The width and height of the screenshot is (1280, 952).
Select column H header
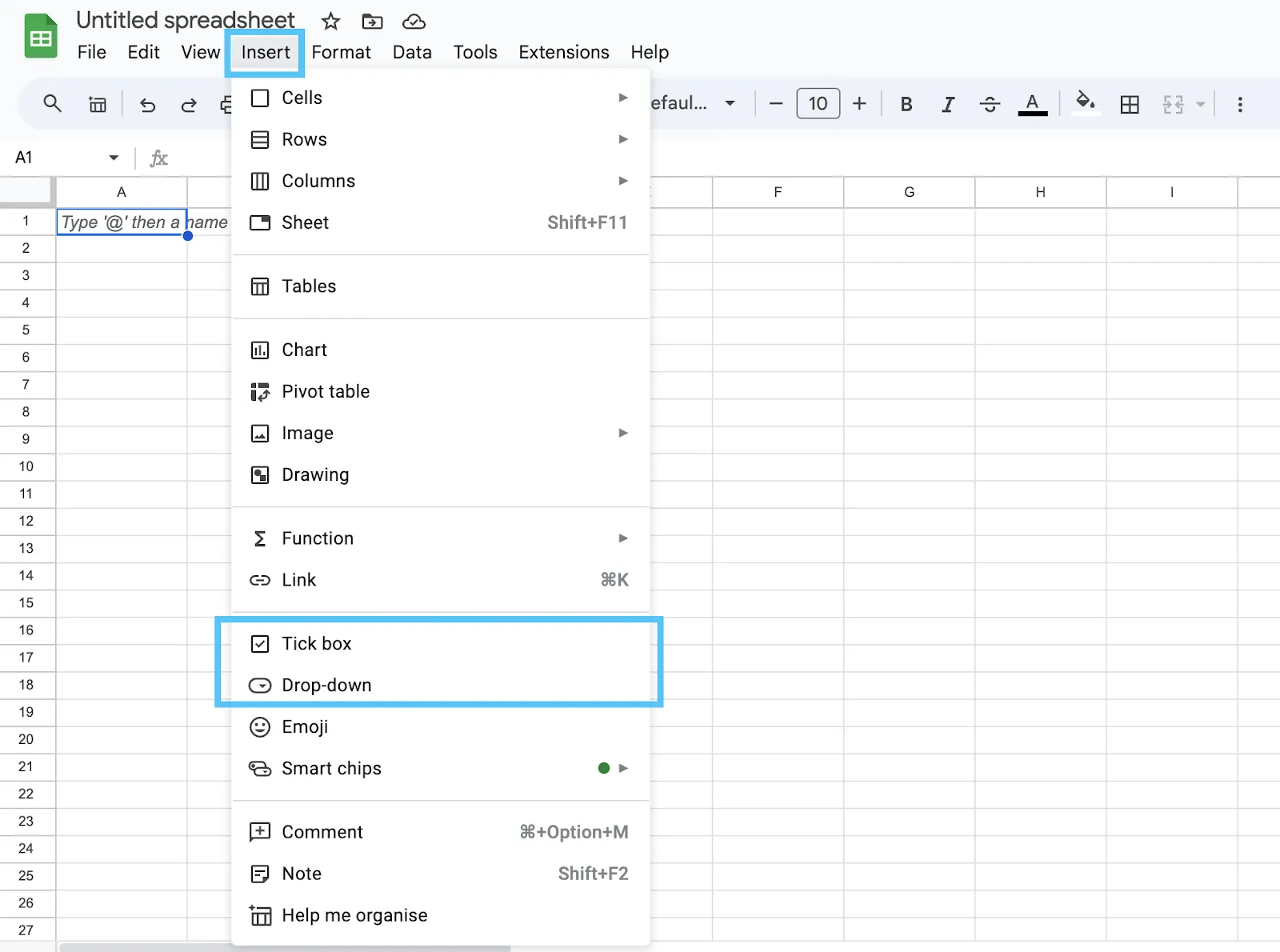pos(1040,192)
